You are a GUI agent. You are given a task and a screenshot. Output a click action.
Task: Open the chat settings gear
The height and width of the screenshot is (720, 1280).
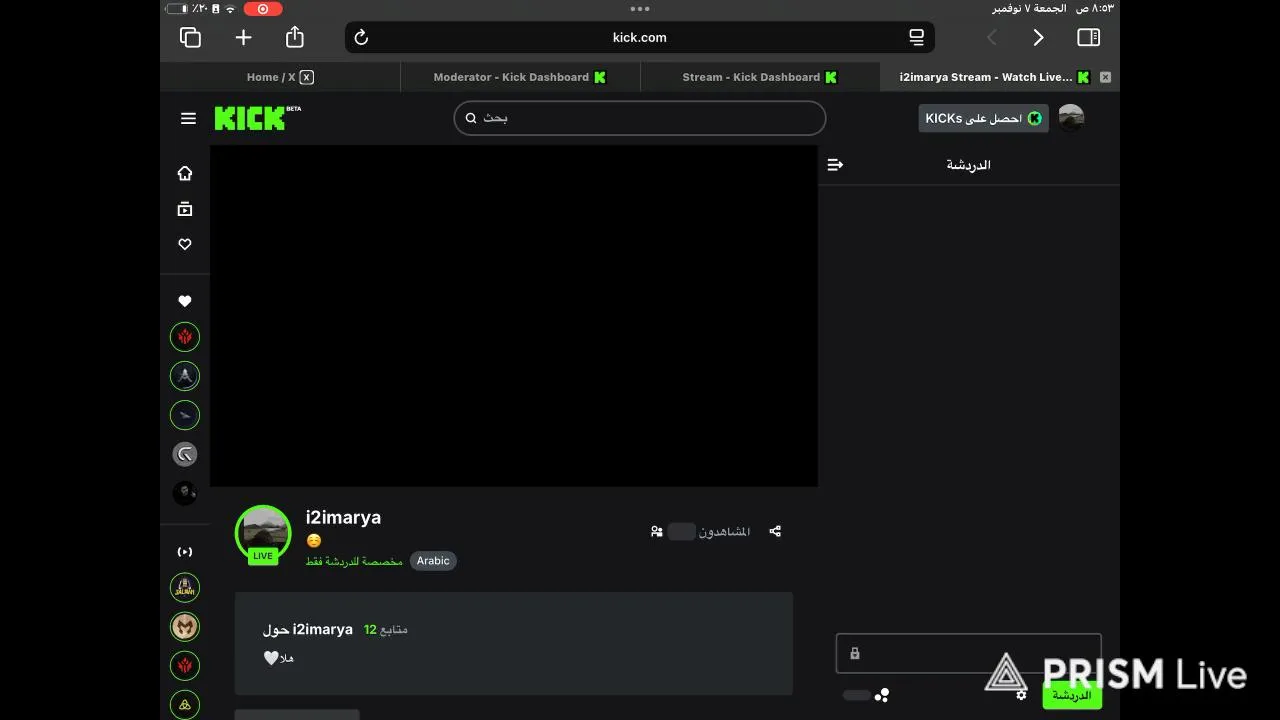1021,695
